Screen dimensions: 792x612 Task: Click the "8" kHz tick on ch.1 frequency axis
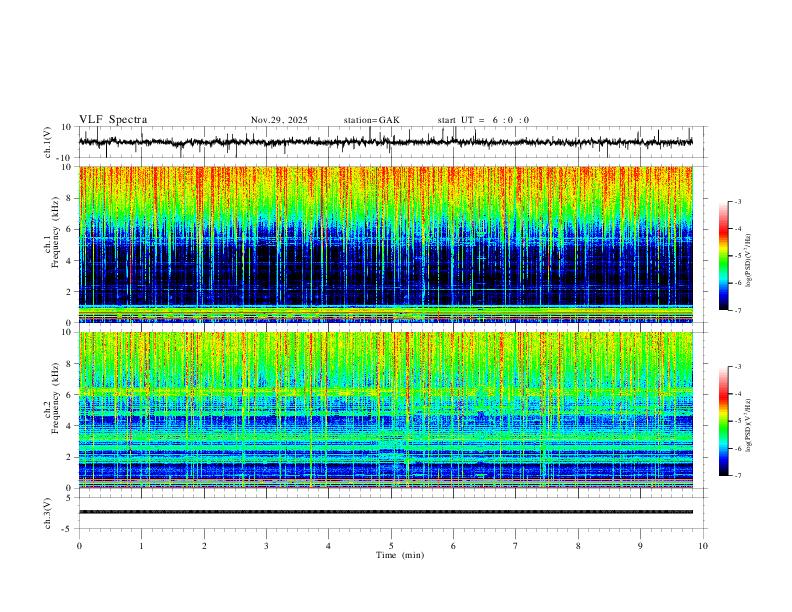[69, 198]
